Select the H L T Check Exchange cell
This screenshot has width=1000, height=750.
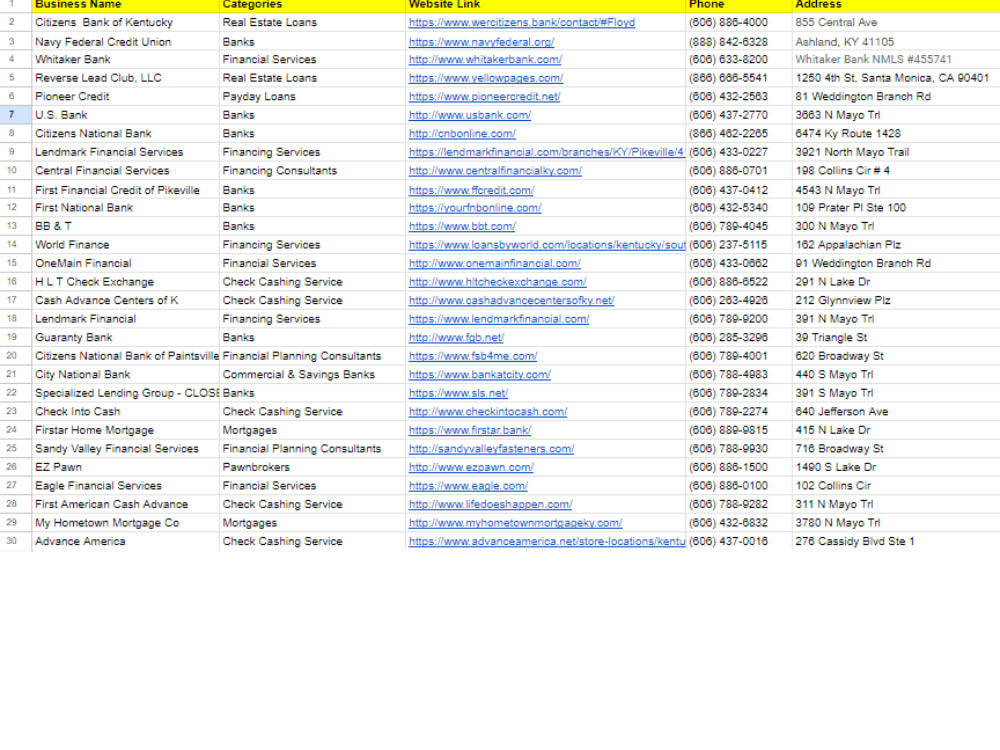point(126,281)
